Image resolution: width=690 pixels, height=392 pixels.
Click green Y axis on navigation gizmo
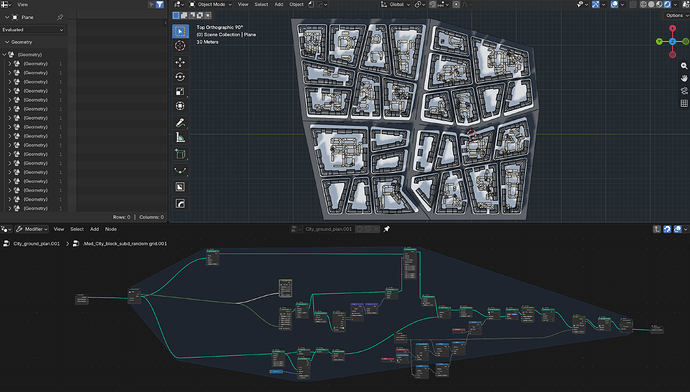point(659,41)
